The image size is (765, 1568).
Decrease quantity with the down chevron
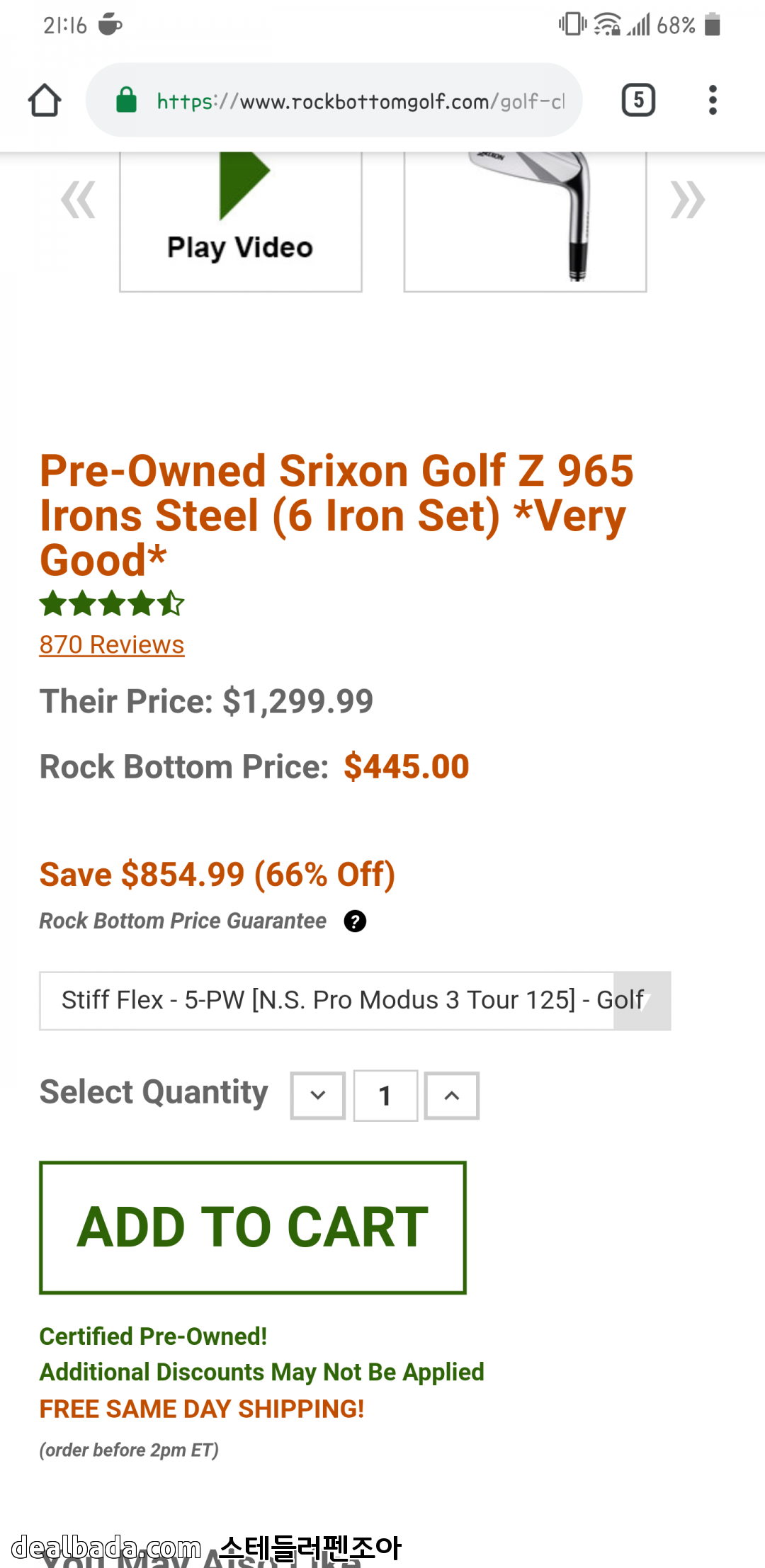318,1096
